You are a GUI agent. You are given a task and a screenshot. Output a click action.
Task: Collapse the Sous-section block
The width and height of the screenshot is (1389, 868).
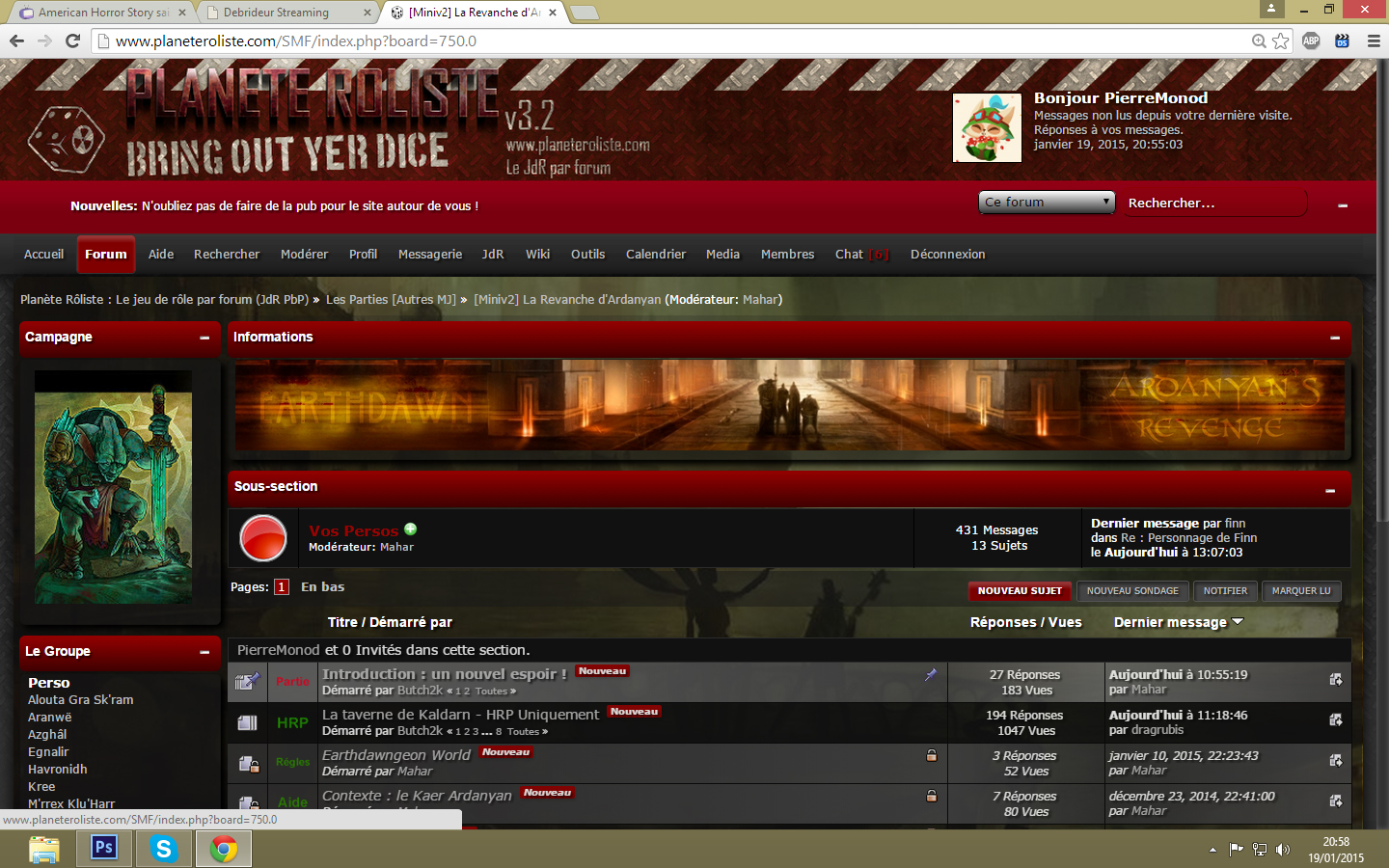tap(1330, 491)
